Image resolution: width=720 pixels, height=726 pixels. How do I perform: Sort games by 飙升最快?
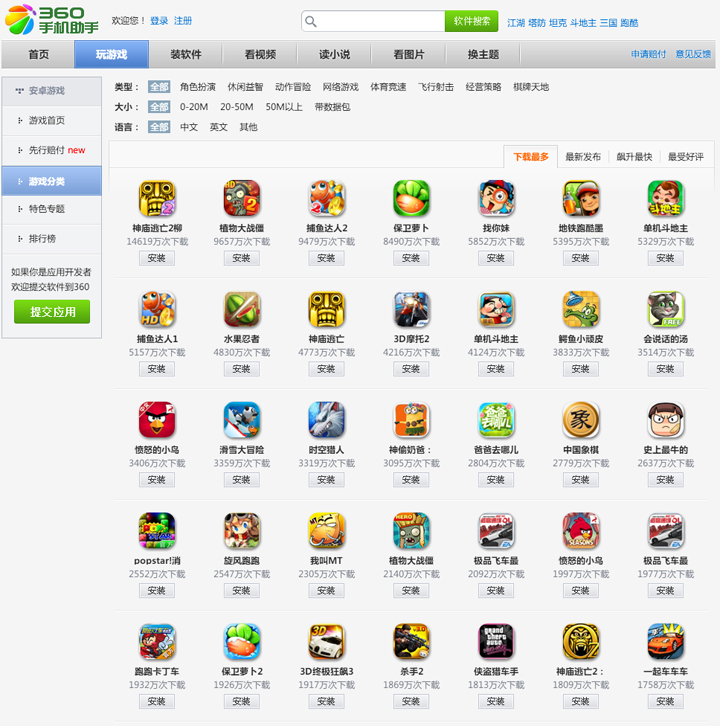tap(634, 157)
